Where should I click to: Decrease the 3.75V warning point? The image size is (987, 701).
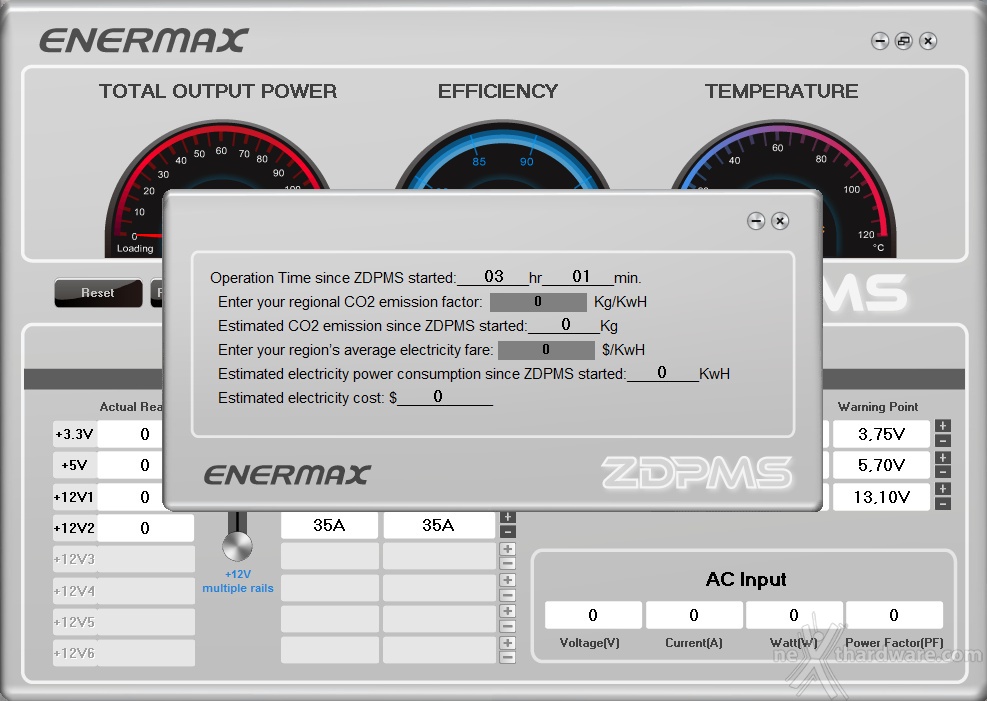pos(942,441)
